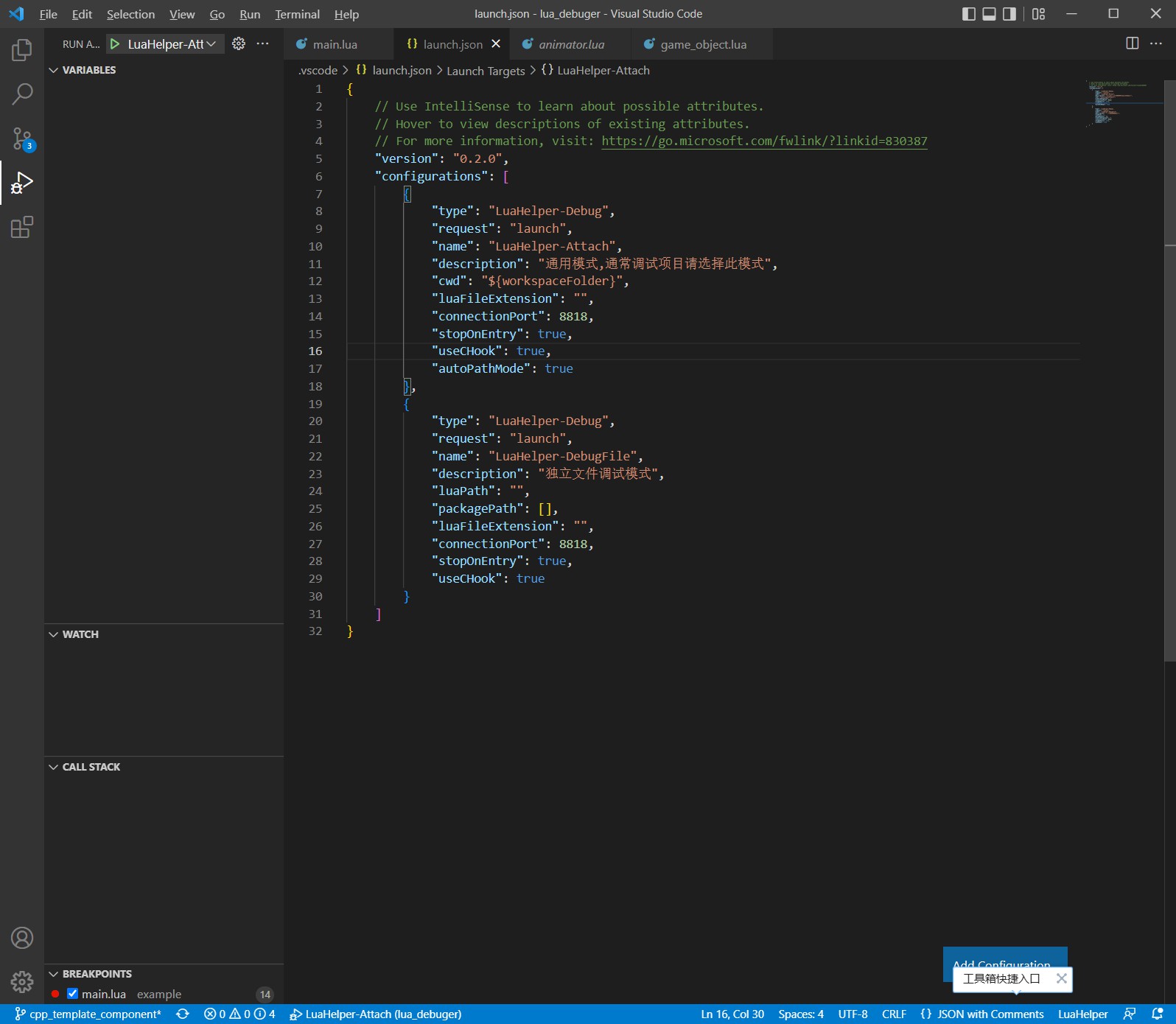Open launch.json via gear icon
Image resolution: width=1176 pixels, height=1024 pixels.
[239, 43]
